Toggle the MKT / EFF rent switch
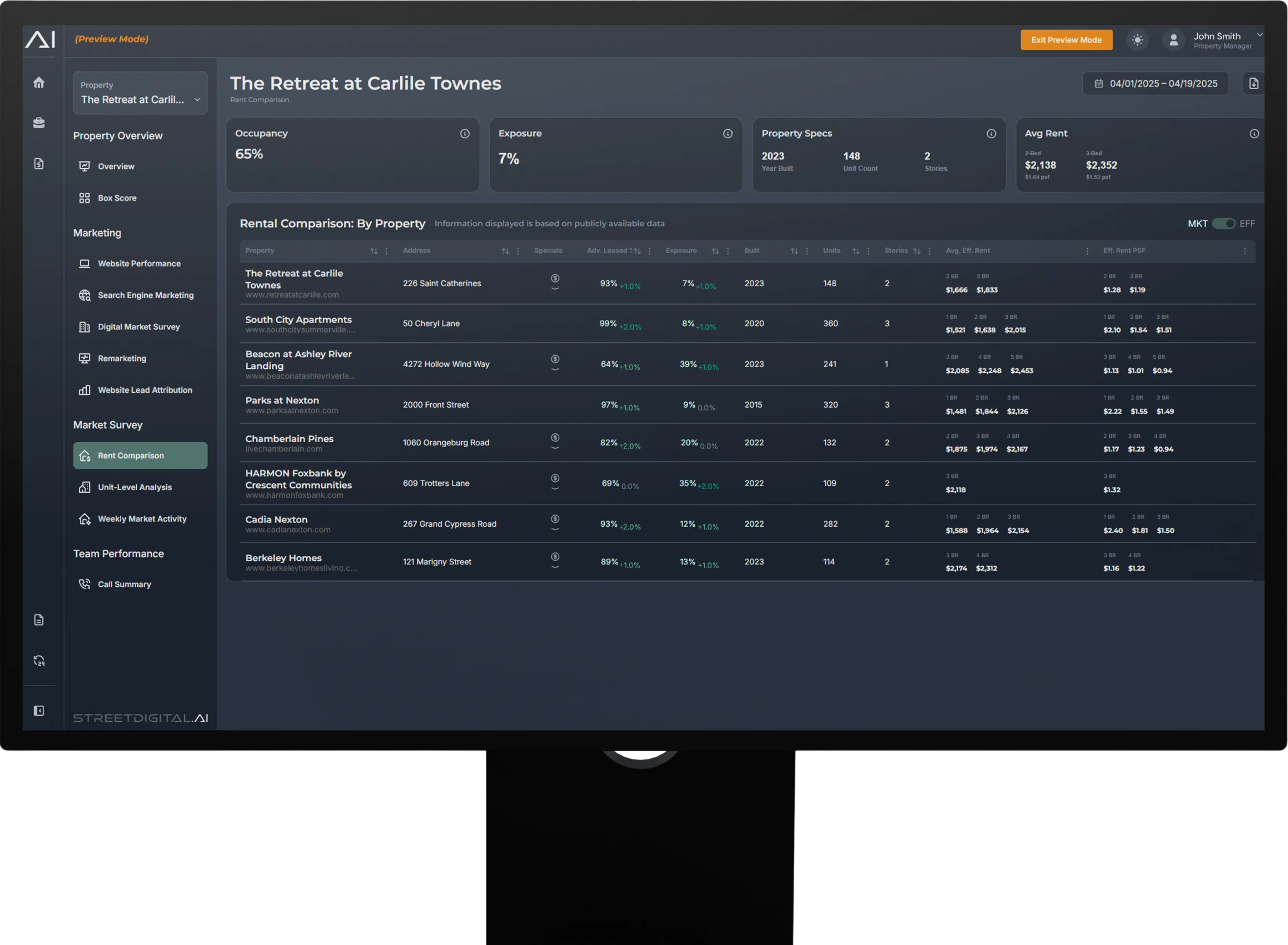This screenshot has width=1288, height=945. 1224,224
